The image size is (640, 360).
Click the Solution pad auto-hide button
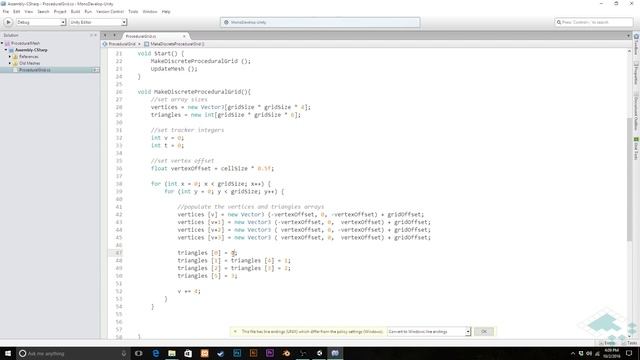91,36
